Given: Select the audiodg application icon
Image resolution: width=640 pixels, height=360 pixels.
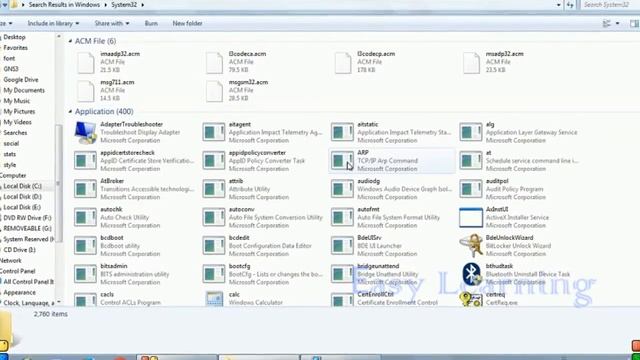Looking at the screenshot, I should point(342,189).
